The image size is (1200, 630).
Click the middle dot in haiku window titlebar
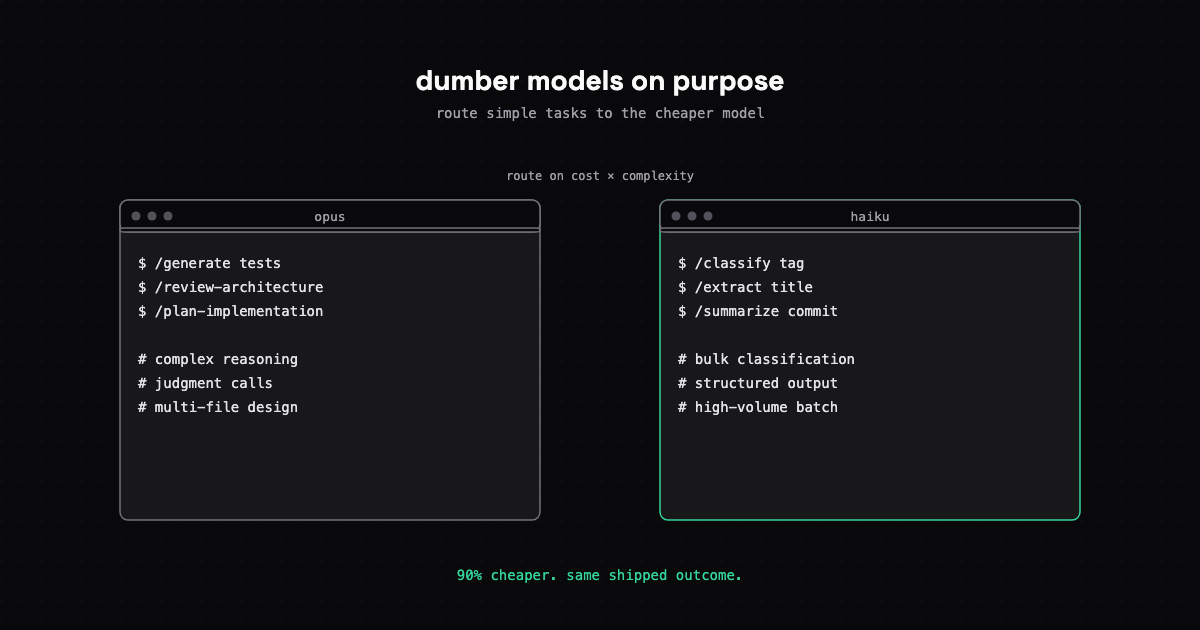(692, 216)
